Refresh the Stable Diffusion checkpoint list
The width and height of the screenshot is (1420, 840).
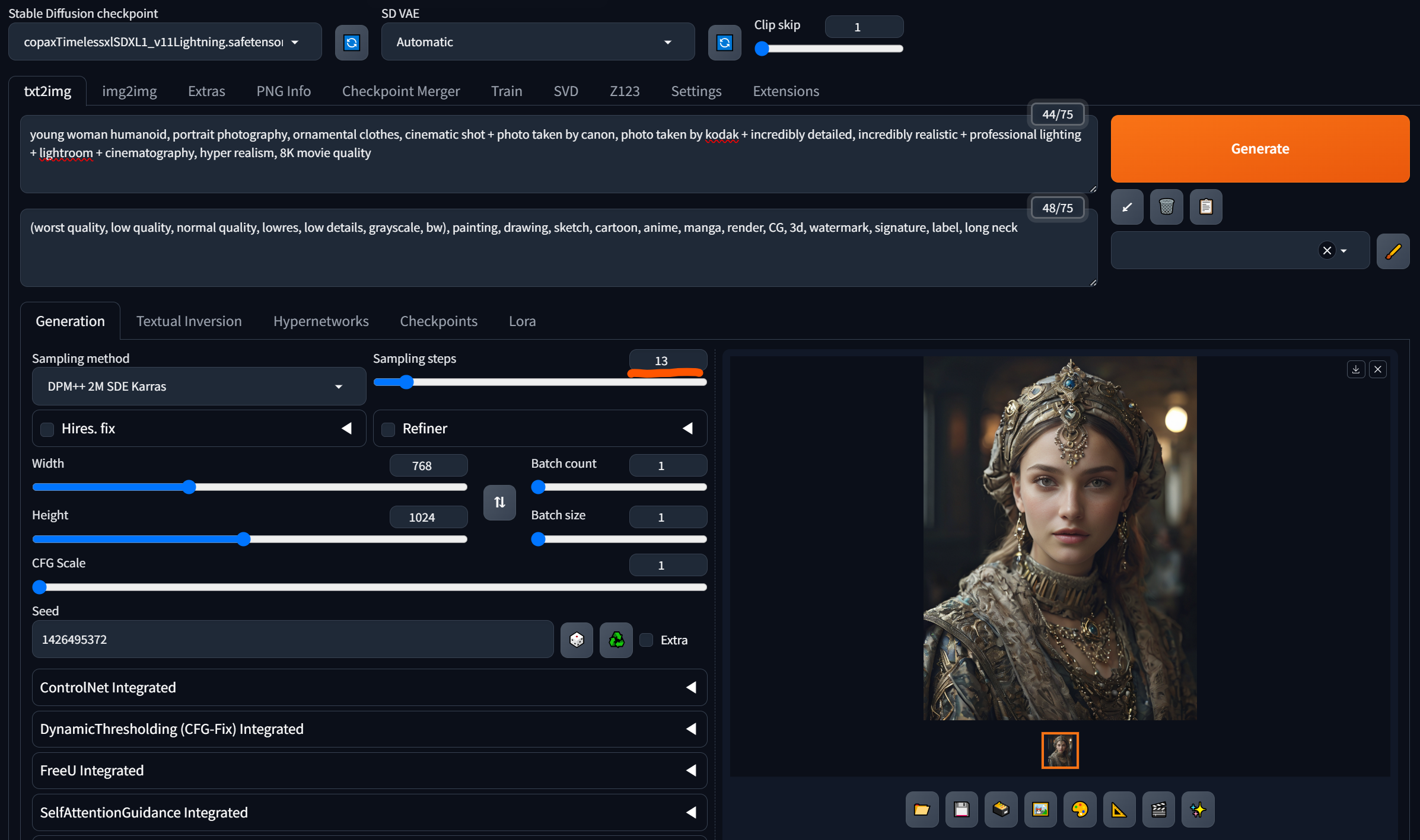pyautogui.click(x=351, y=42)
